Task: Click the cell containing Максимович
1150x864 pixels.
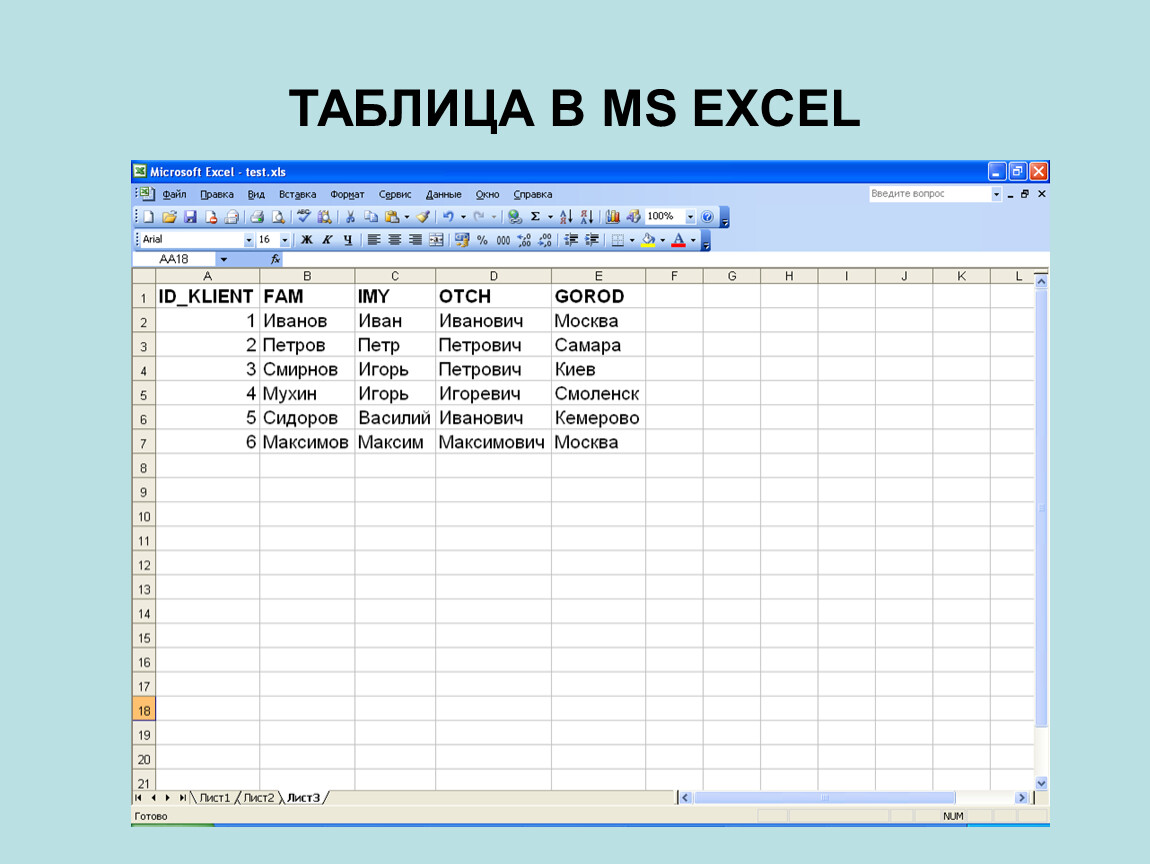Action: pos(494,442)
